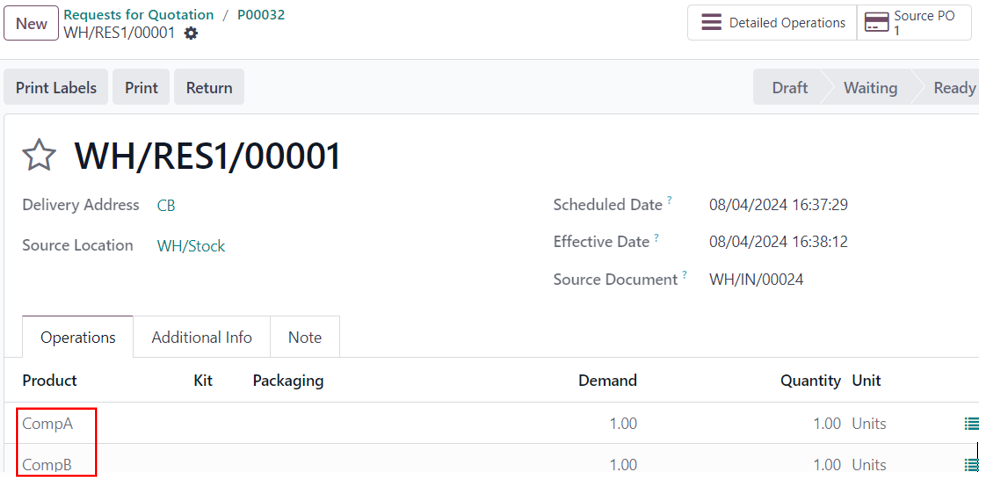The width and height of the screenshot is (995, 478).
Task: Click the Source PO card icon
Action: tap(876, 23)
